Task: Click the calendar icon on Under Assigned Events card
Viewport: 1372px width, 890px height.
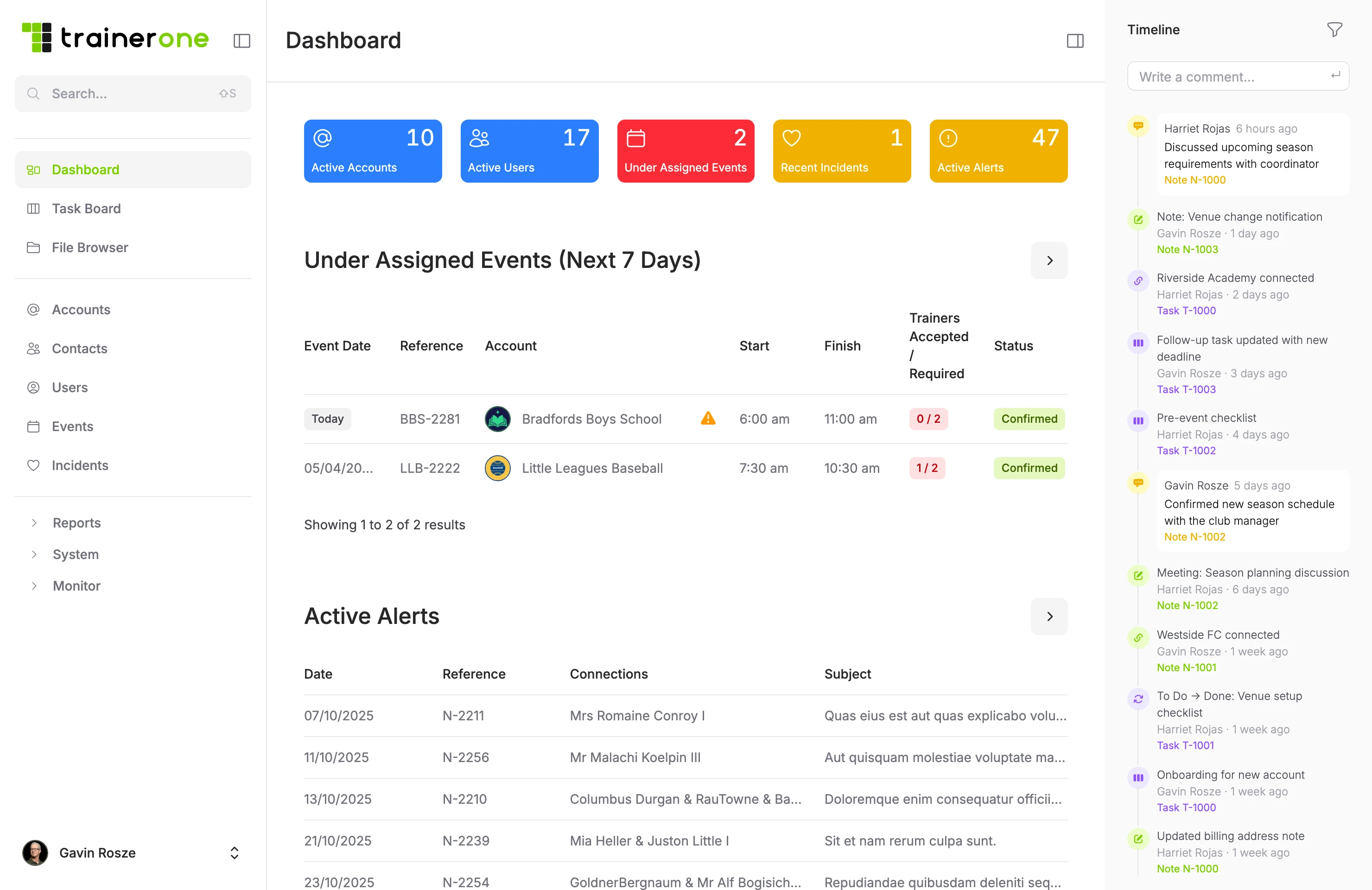Action: pos(636,138)
